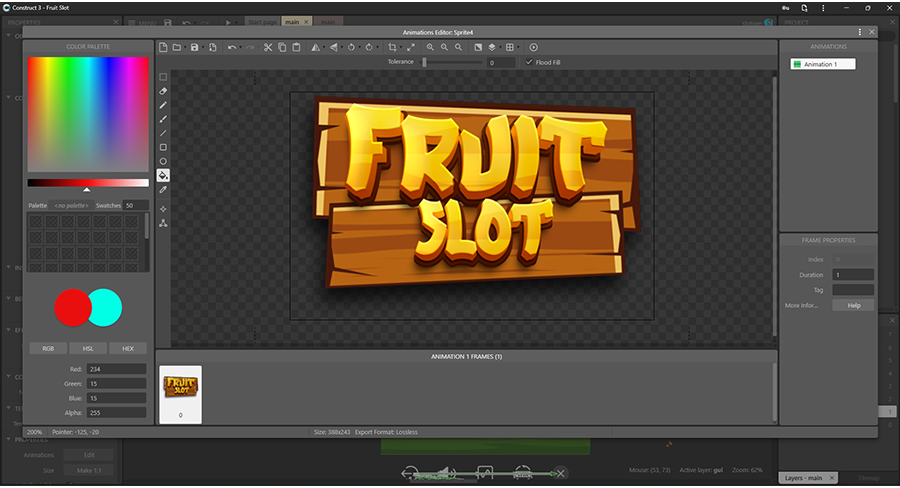Toggle the Flood Fill checkbox
Viewport: 900px width, 488px height.
point(529,62)
